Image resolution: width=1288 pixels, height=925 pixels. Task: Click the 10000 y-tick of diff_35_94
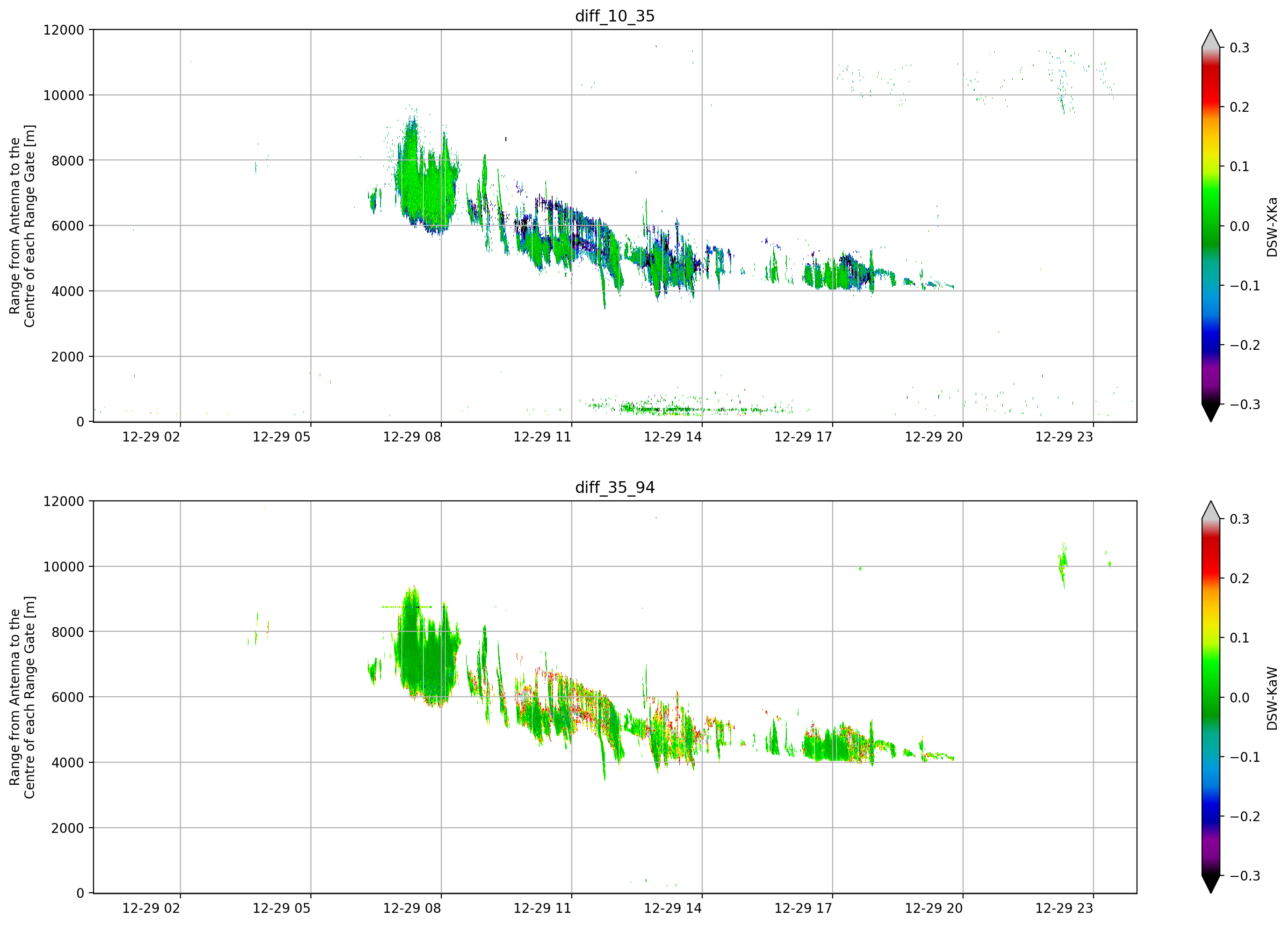click(x=64, y=567)
